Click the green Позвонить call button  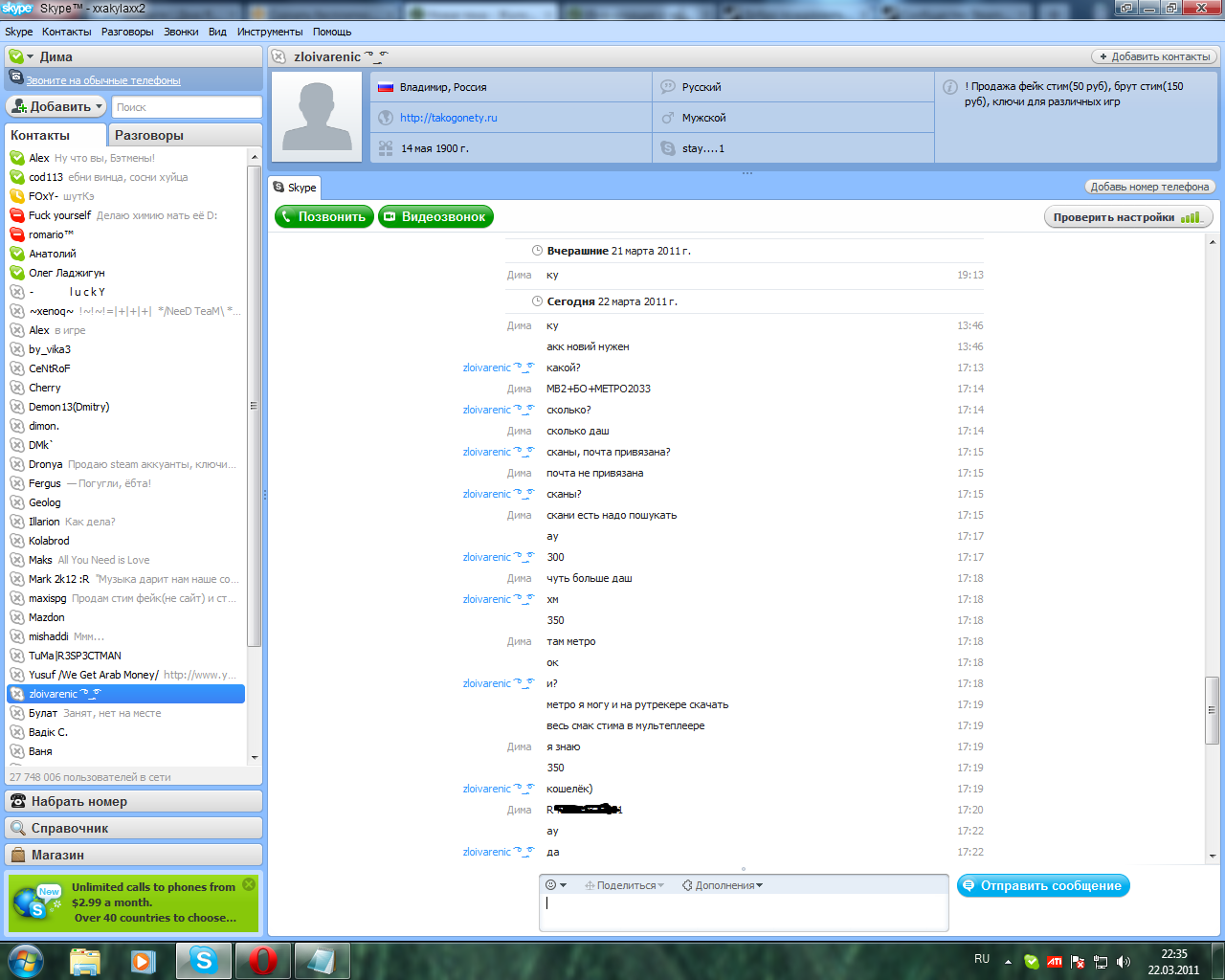tap(323, 217)
